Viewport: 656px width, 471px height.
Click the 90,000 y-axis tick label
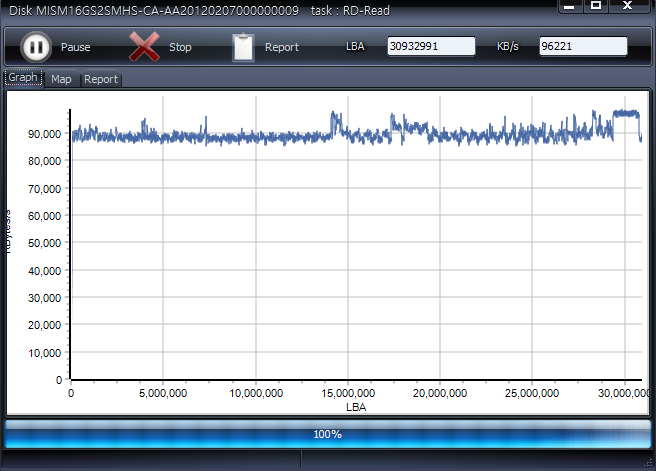pyautogui.click(x=43, y=133)
